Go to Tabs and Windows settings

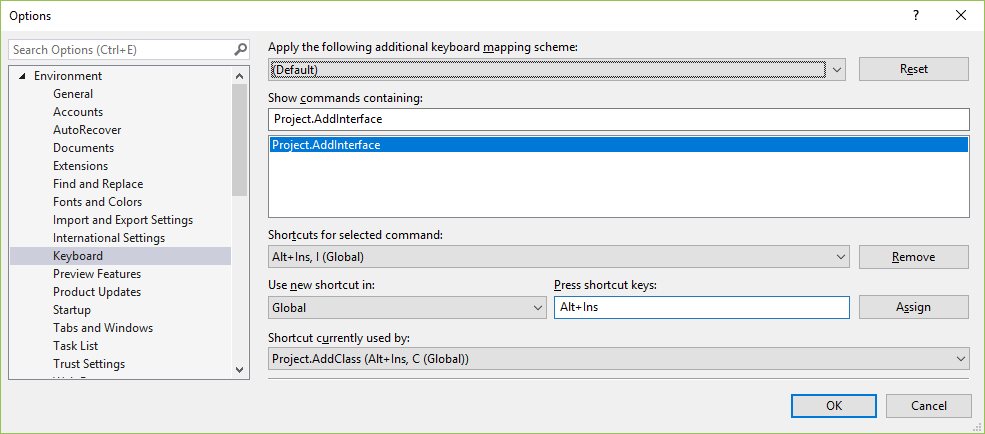[103, 328]
